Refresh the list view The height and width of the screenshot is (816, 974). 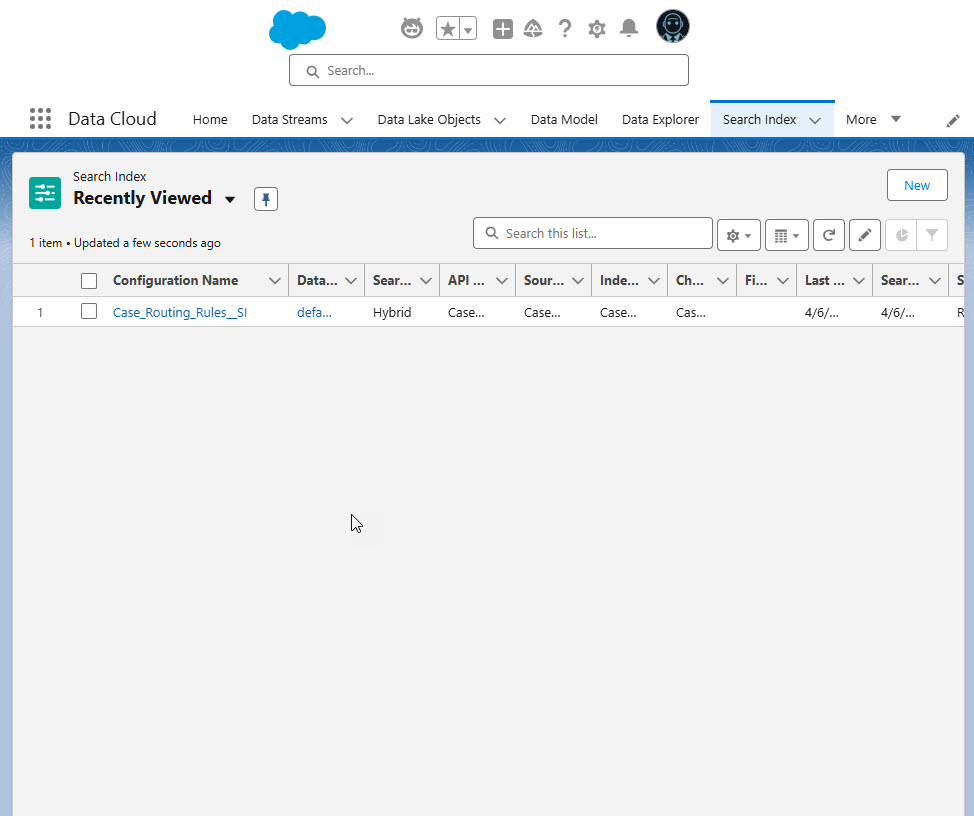click(x=829, y=235)
